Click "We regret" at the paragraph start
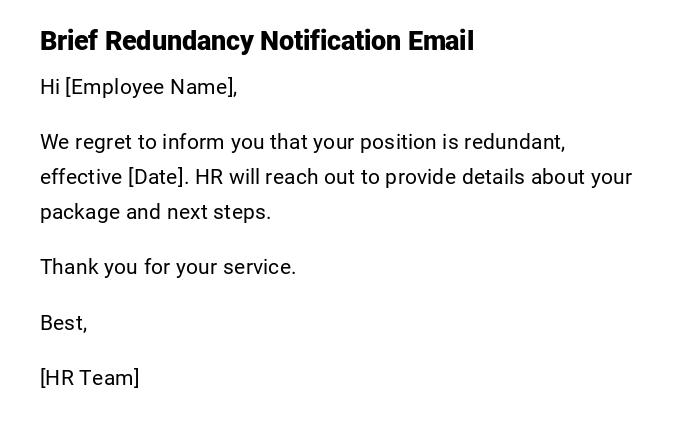 coord(86,142)
